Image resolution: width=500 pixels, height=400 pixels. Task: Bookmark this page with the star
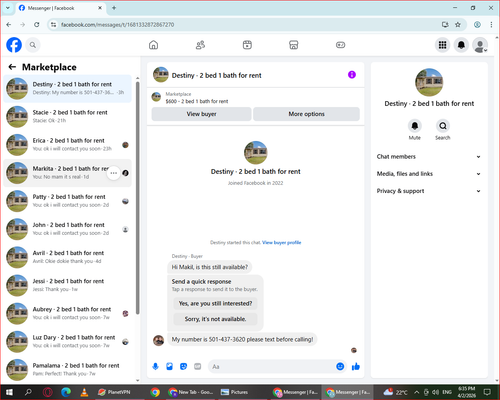(458, 25)
